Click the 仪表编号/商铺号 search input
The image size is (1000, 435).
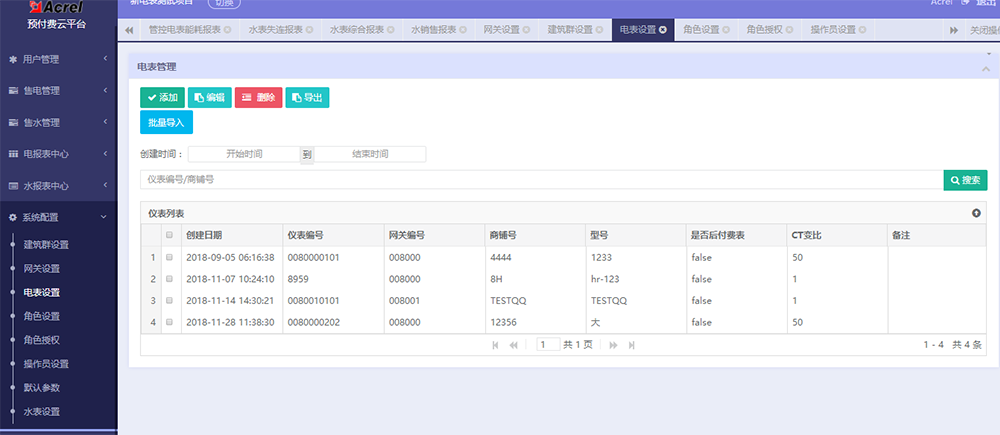[x=540, y=180]
